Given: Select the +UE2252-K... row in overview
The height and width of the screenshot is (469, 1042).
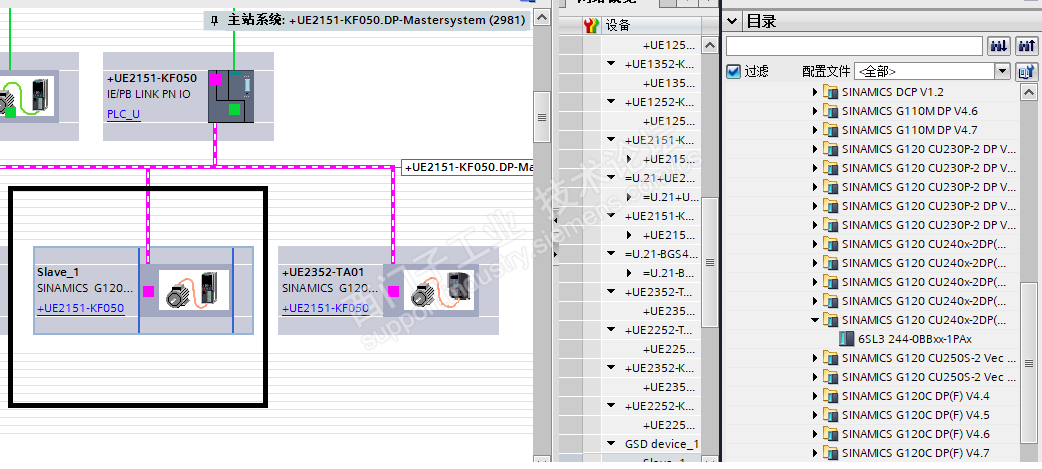Looking at the screenshot, I should [660, 405].
